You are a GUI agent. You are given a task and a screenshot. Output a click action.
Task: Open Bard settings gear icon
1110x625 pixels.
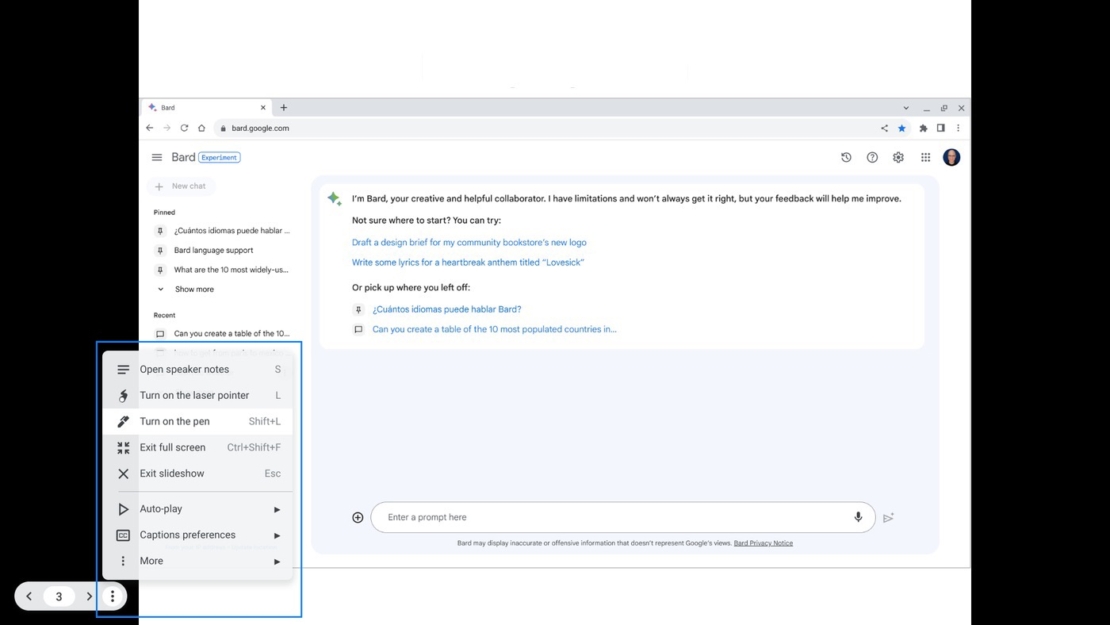click(898, 157)
